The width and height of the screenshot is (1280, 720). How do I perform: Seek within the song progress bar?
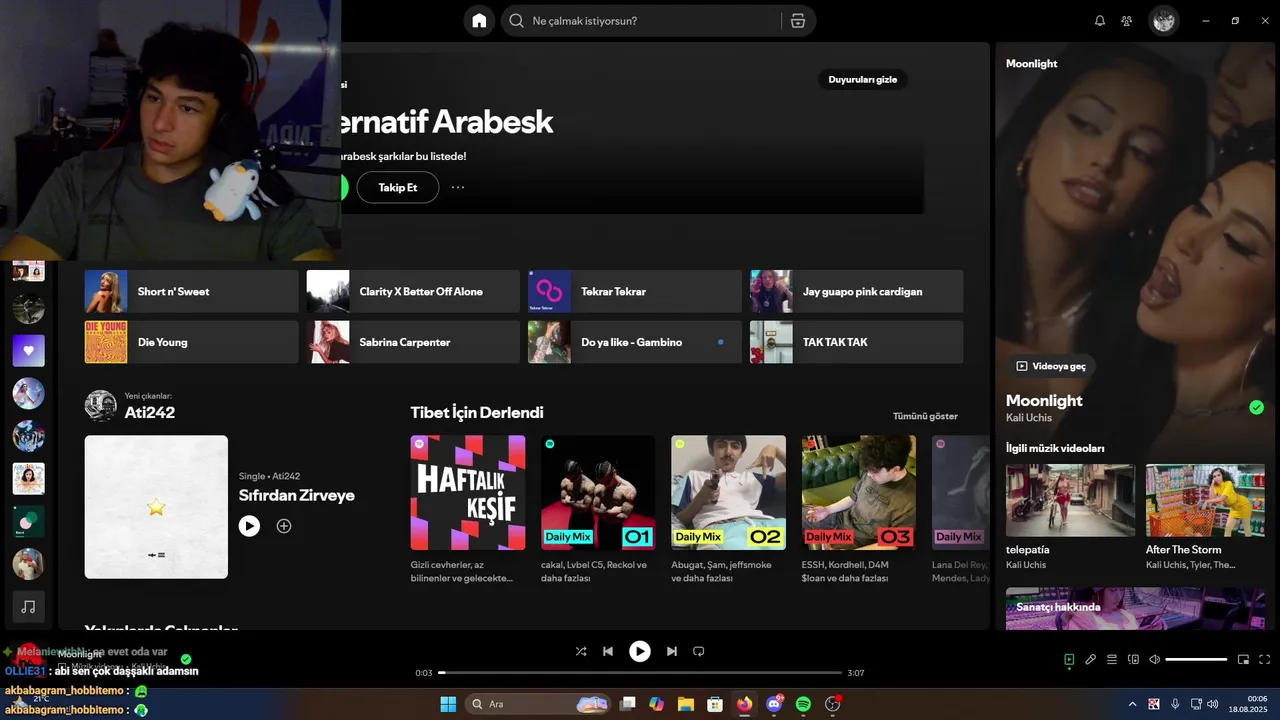[640, 673]
